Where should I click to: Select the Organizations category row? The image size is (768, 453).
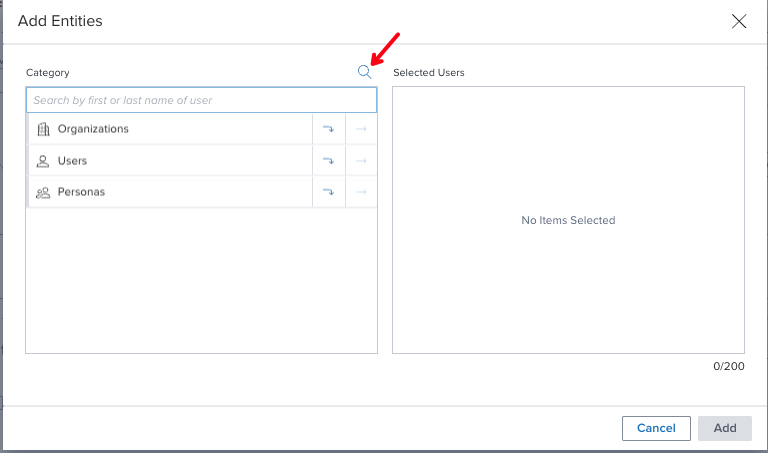pos(169,129)
